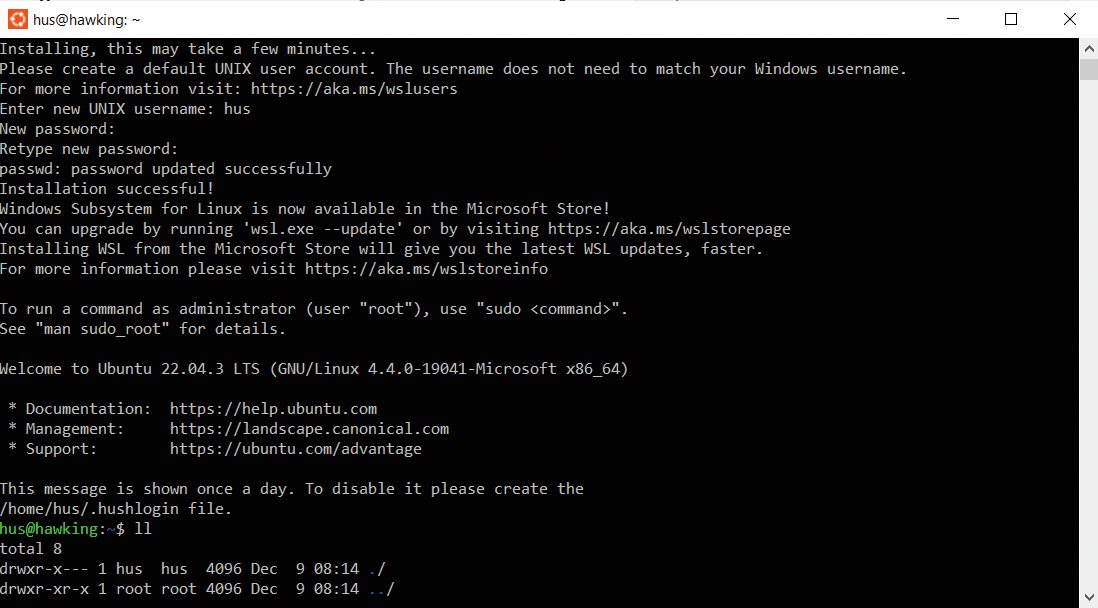This screenshot has width=1098, height=608.
Task: Click the ../ parent directory entry
Action: 381,589
